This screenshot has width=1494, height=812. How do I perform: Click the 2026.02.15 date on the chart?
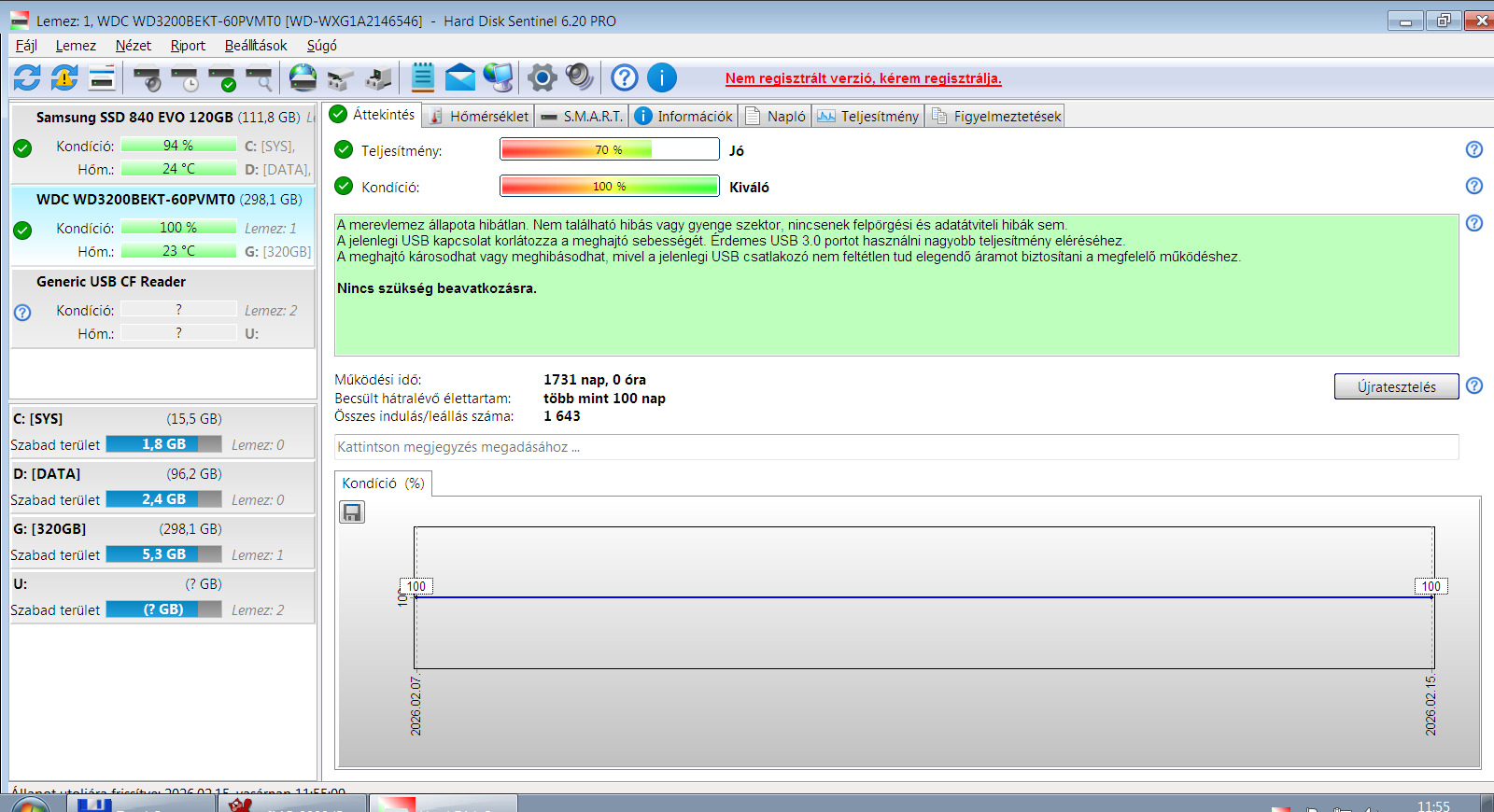click(1431, 705)
